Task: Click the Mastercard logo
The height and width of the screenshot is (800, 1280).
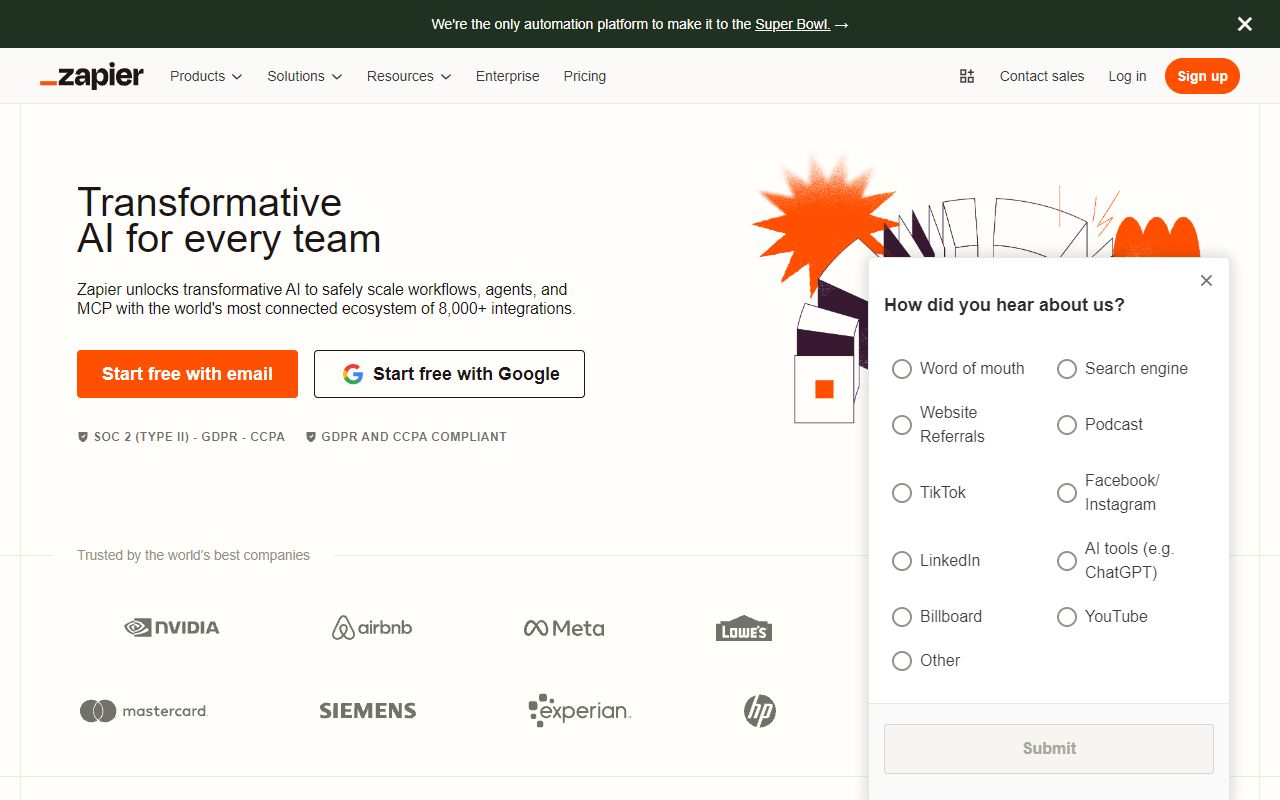Action: (x=143, y=710)
